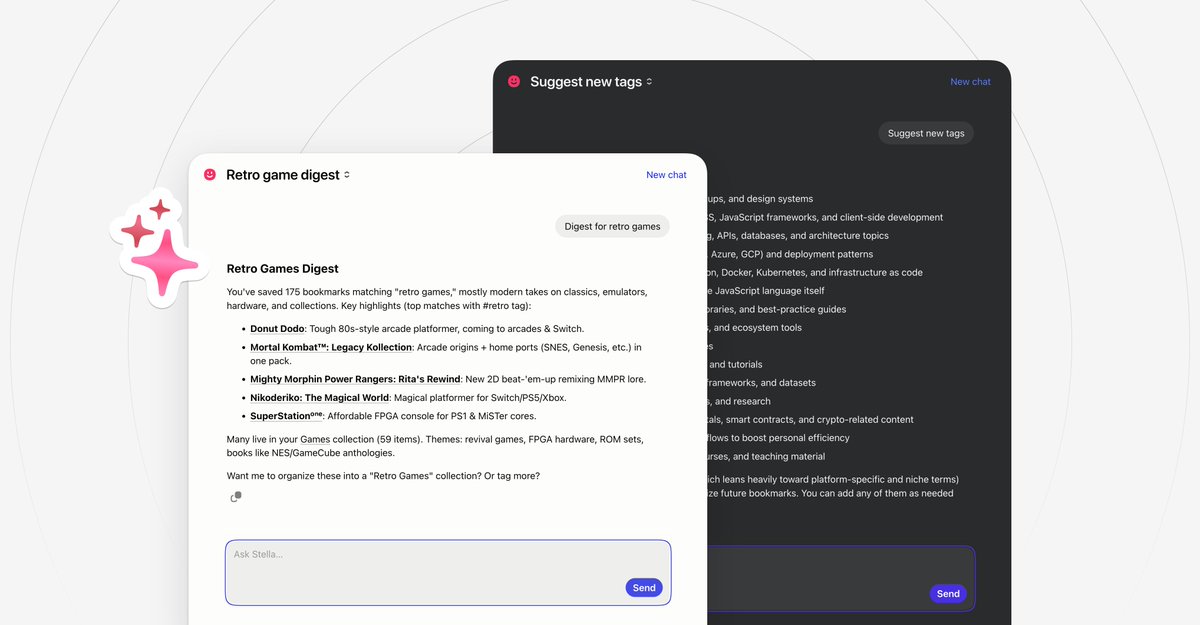Click the pink Stella face icon beside Retro game digest
The width and height of the screenshot is (1200, 625).
coord(209,174)
